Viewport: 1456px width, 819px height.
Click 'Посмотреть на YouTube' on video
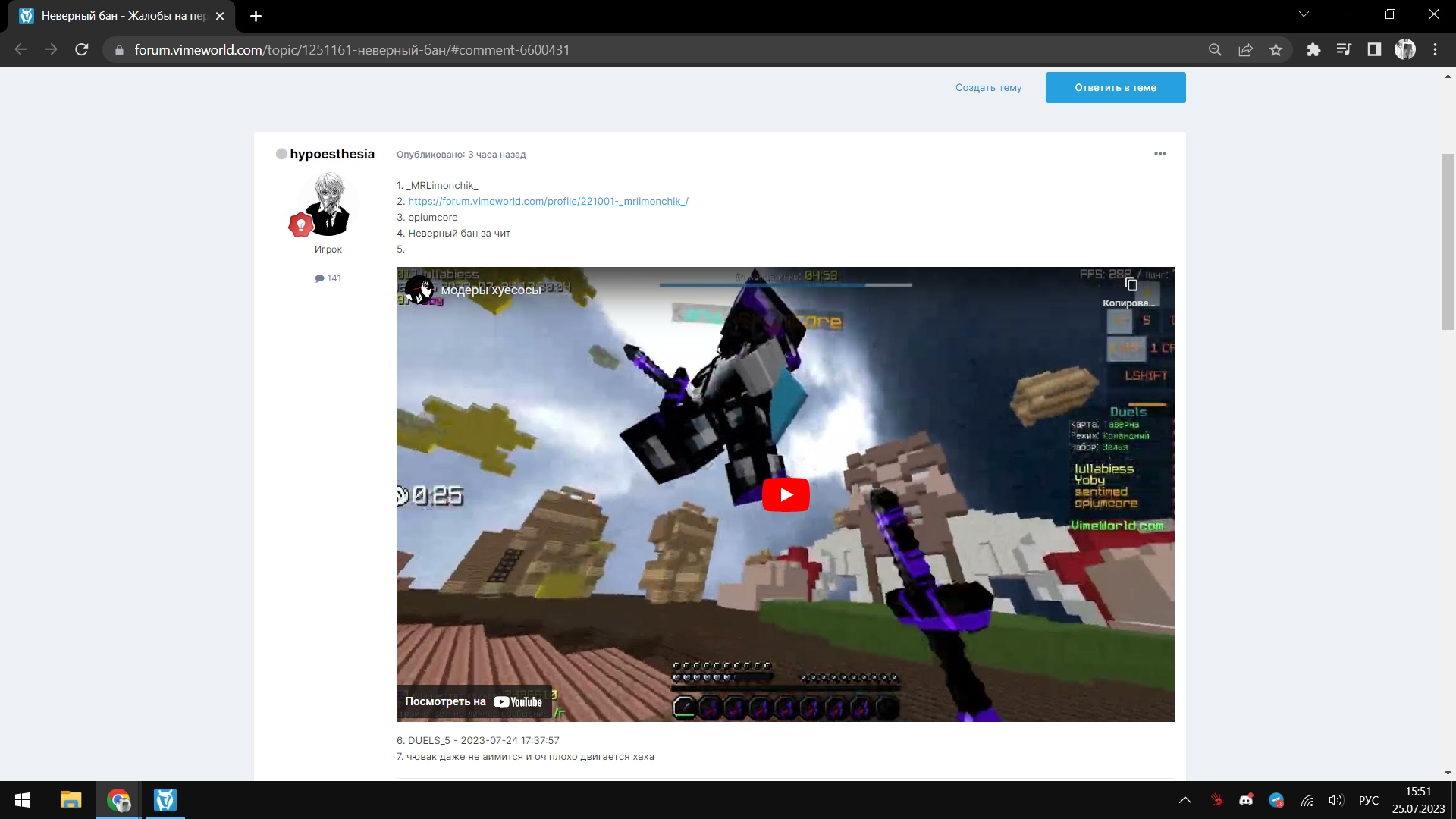coord(474,702)
